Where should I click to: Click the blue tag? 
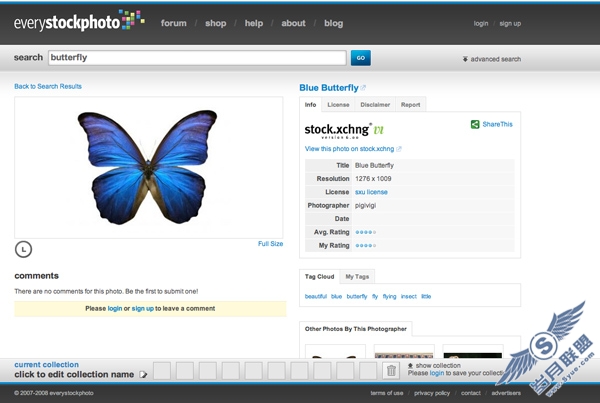pos(336,296)
